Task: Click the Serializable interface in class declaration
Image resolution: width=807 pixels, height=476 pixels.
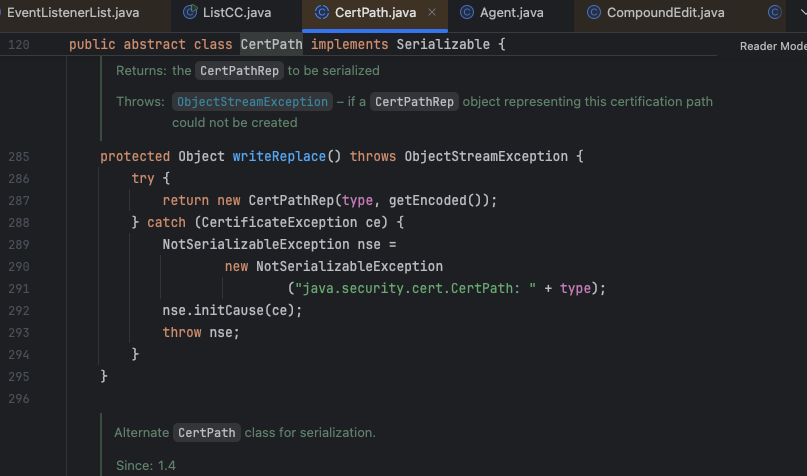Action: click(x=444, y=45)
